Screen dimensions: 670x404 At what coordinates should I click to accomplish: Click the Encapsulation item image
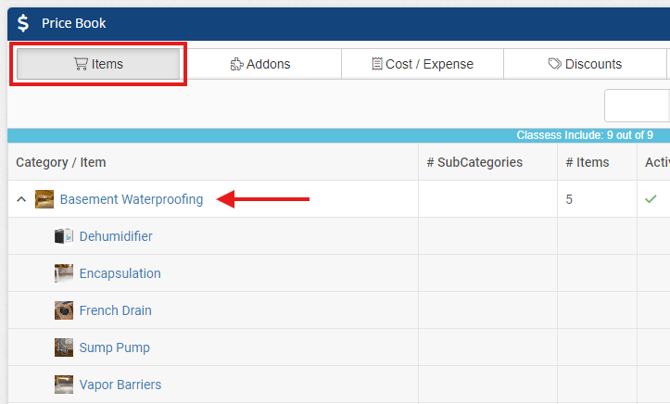[x=64, y=273]
